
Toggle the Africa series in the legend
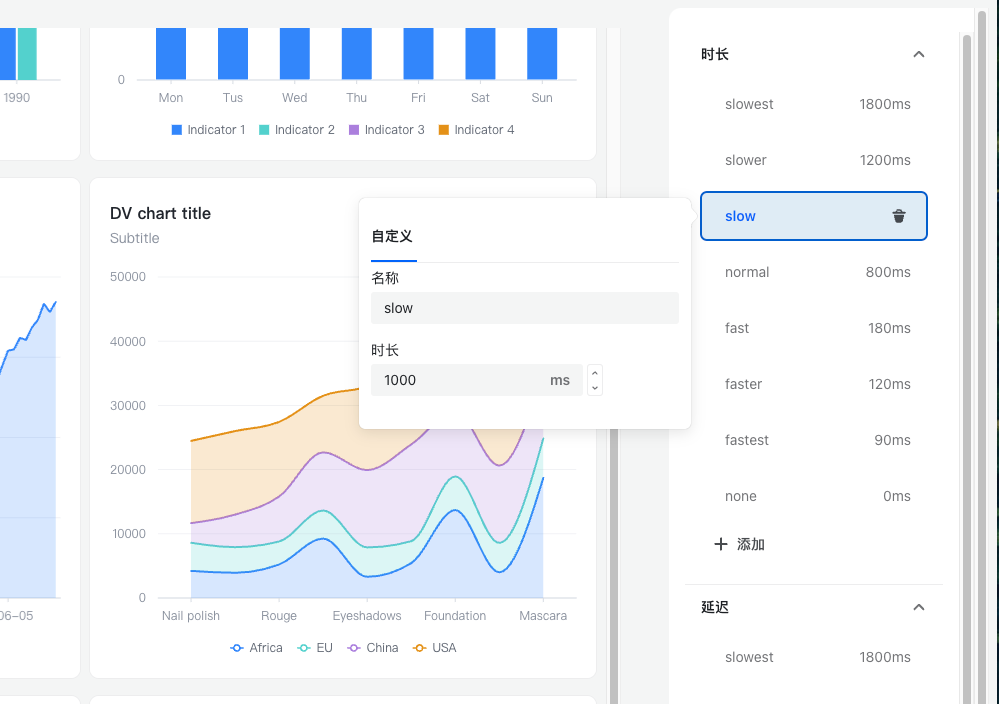click(257, 648)
